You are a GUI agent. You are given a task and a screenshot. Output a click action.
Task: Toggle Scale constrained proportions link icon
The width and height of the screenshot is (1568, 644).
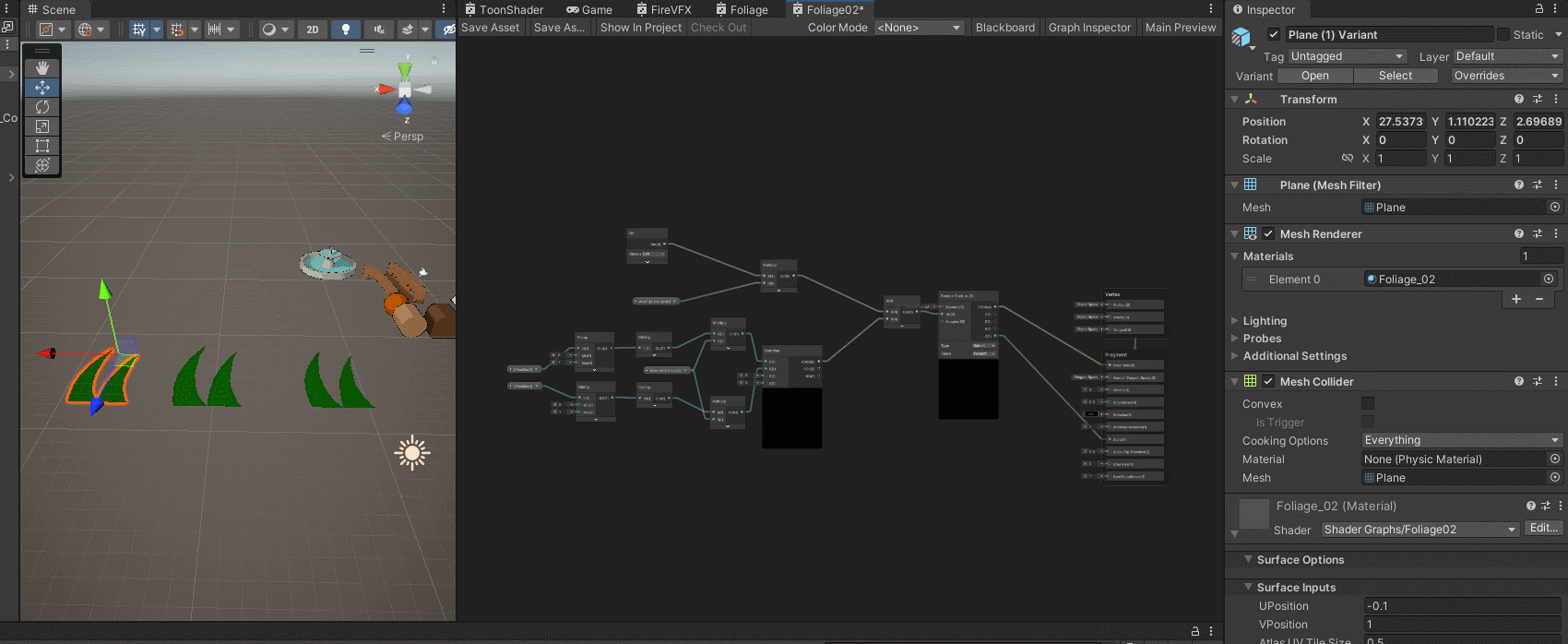(1348, 159)
